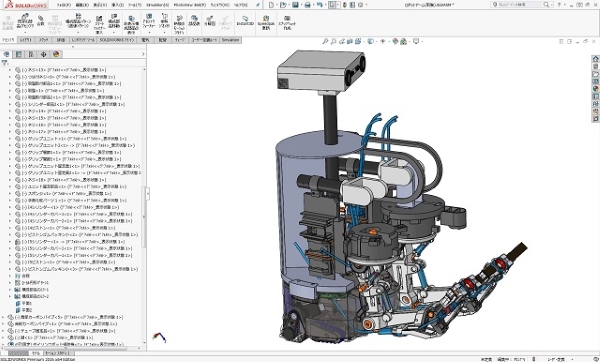This screenshot has width=600, height=362.
Task: Switch to DisplayManager color ball tab
Action: pos(56,54)
